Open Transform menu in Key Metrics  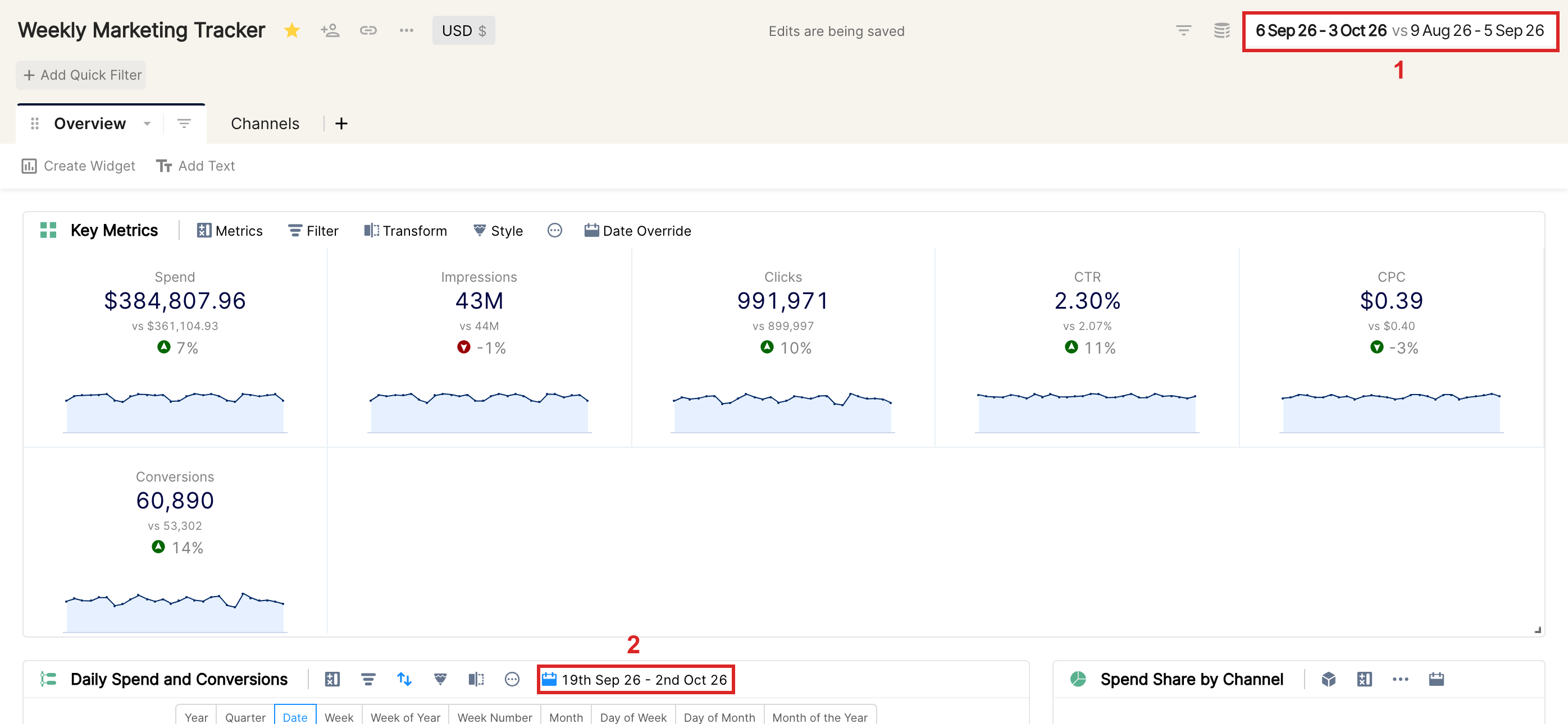click(405, 231)
